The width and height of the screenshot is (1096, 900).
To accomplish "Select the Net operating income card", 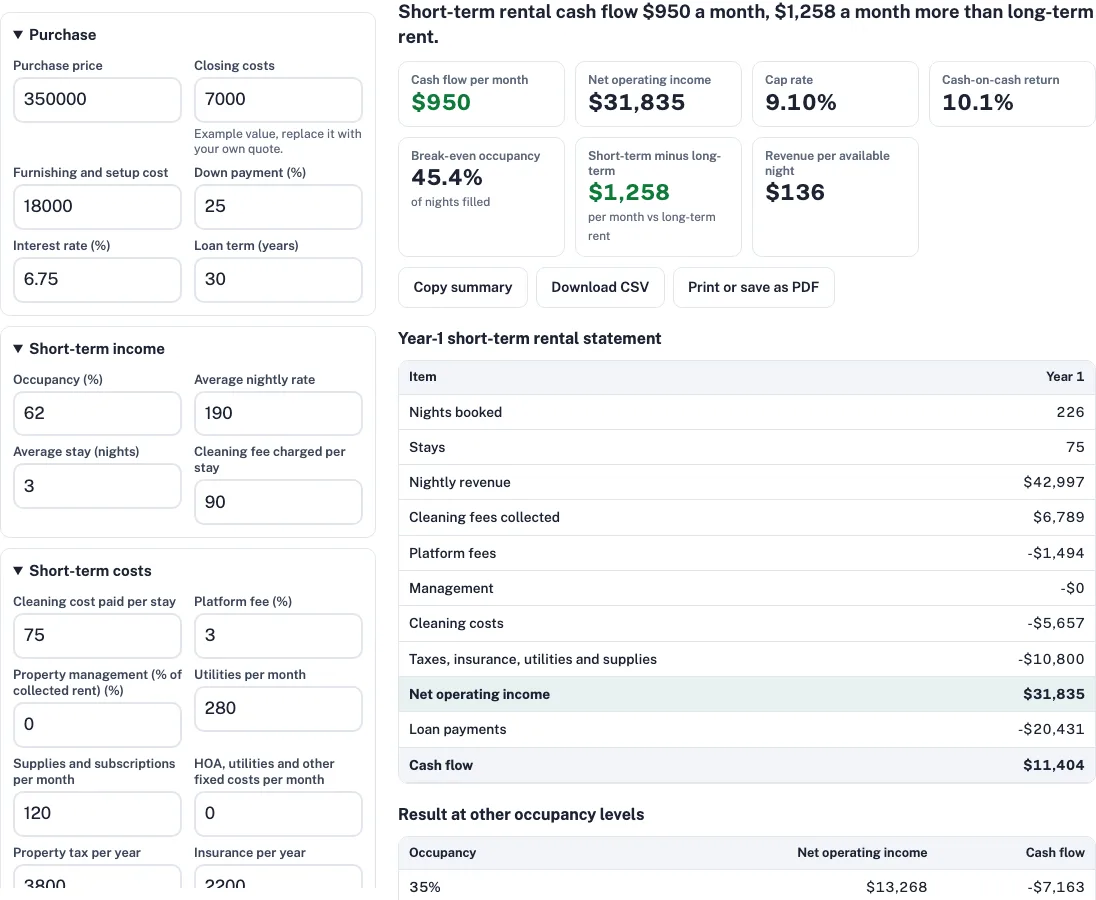I will point(658,94).
